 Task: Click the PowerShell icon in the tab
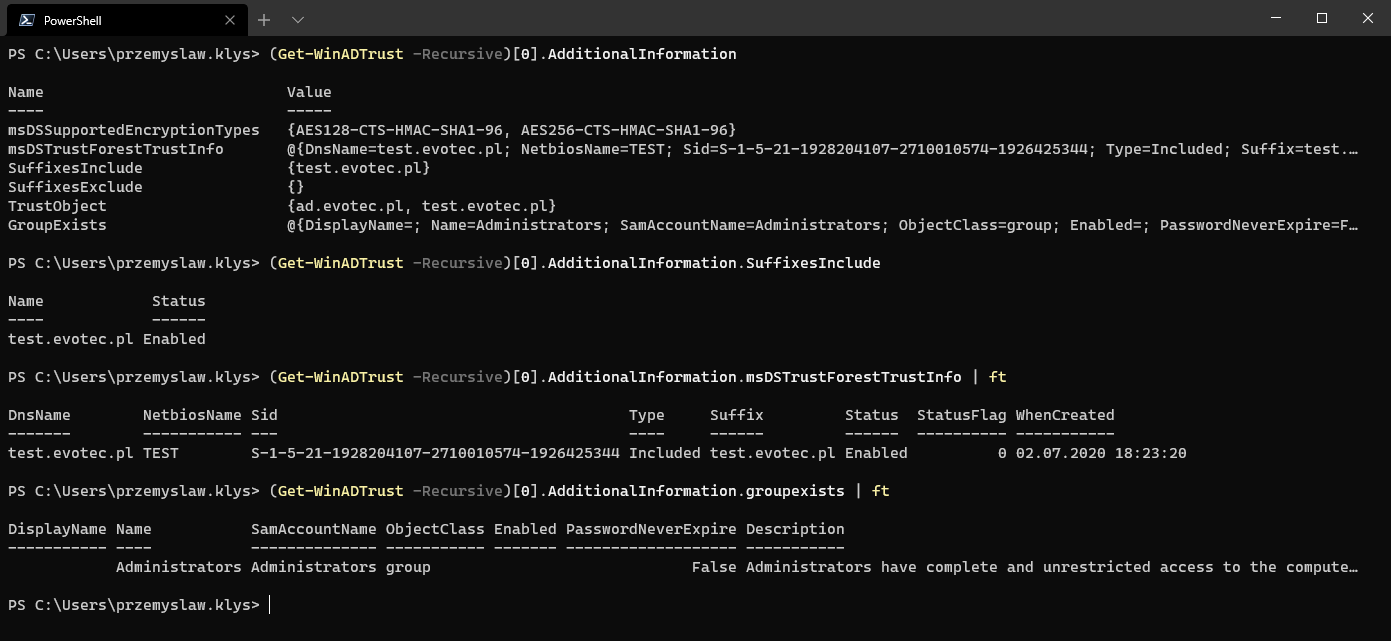click(x=26, y=20)
